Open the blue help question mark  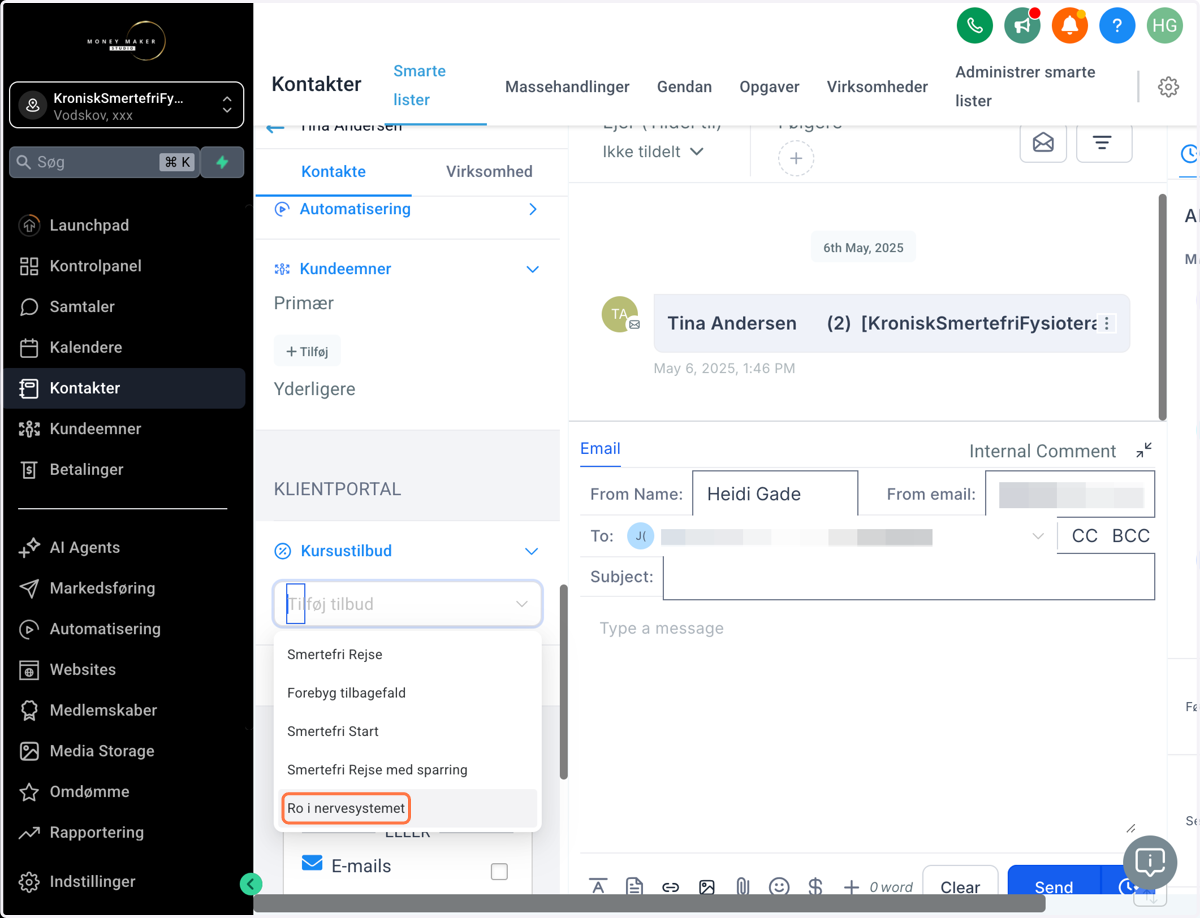[1117, 26]
